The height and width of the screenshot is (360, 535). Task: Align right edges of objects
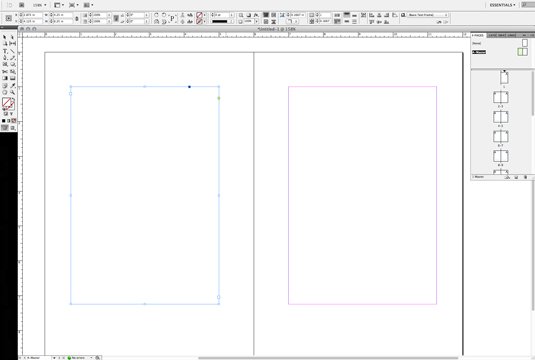pyautogui.click(x=387, y=15)
